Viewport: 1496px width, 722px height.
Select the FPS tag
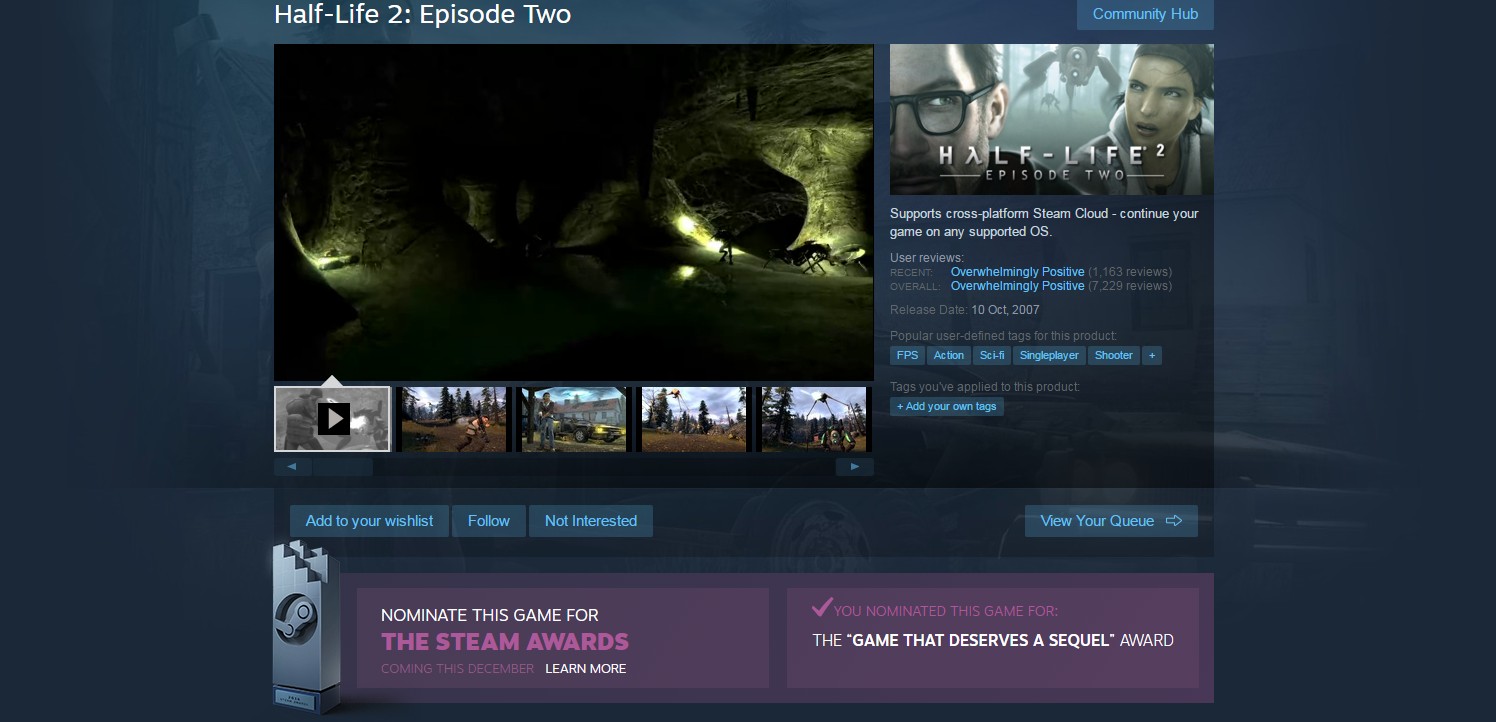[907, 355]
